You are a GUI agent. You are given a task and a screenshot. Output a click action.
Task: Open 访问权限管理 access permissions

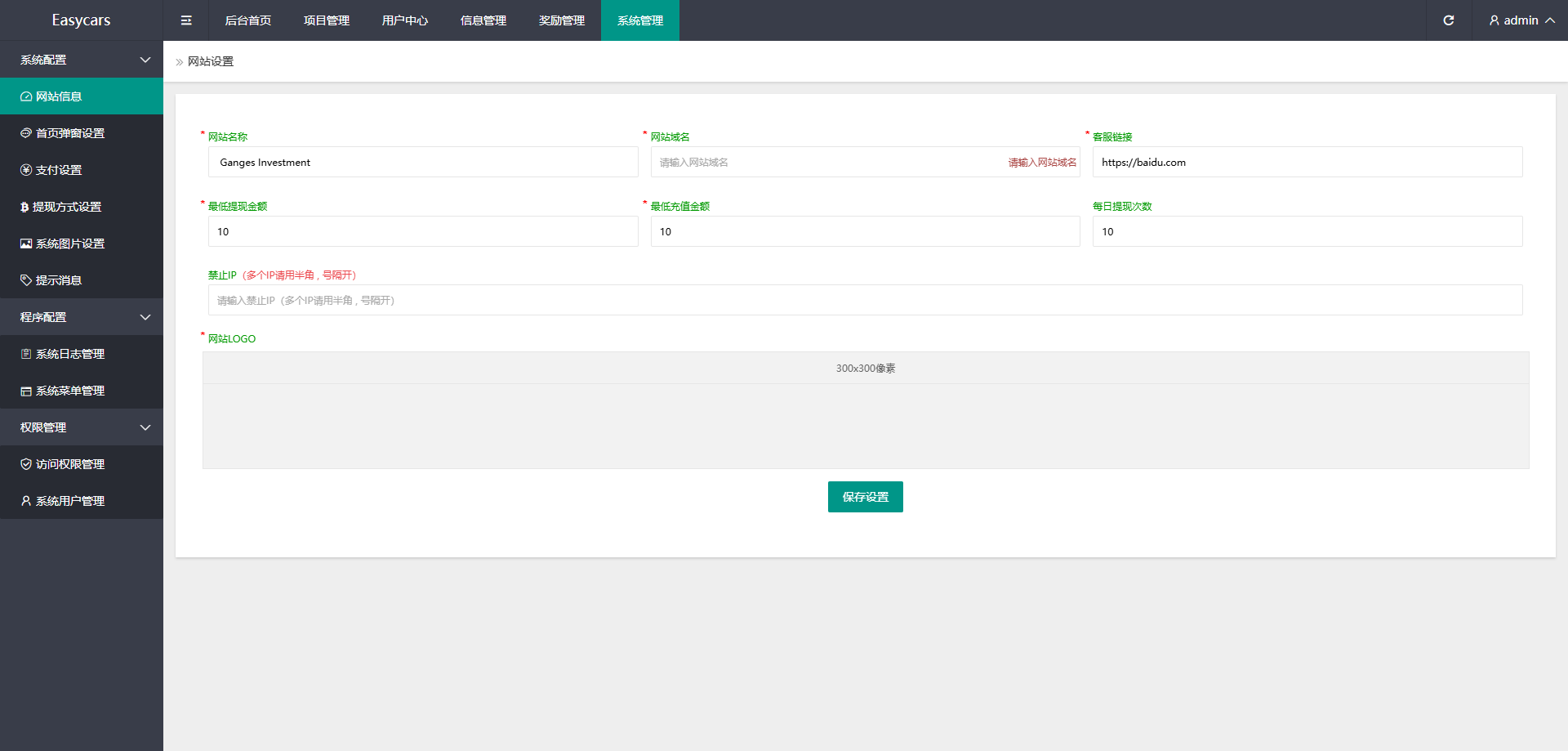(x=70, y=464)
